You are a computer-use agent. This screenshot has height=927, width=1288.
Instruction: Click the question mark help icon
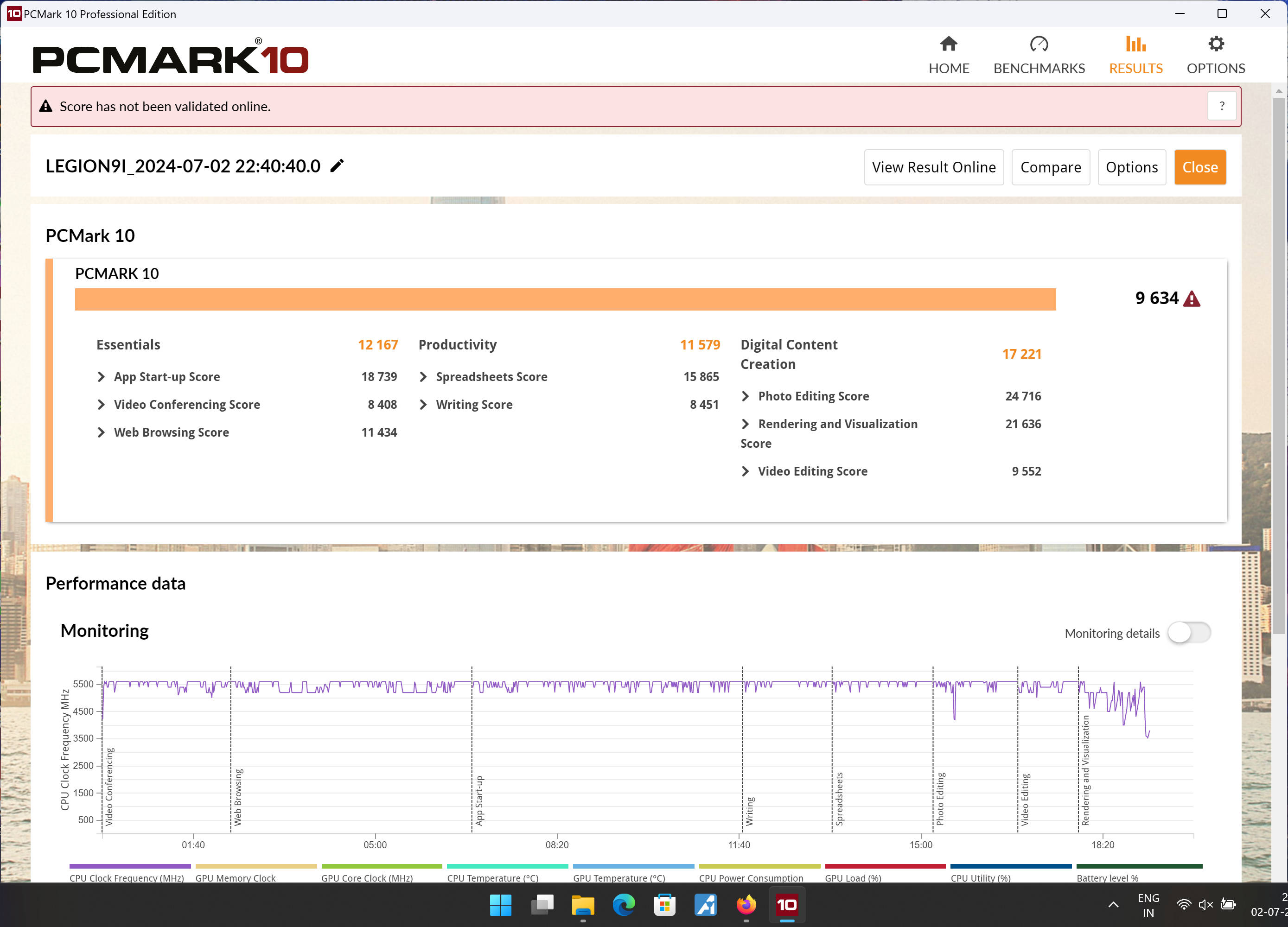[1222, 106]
